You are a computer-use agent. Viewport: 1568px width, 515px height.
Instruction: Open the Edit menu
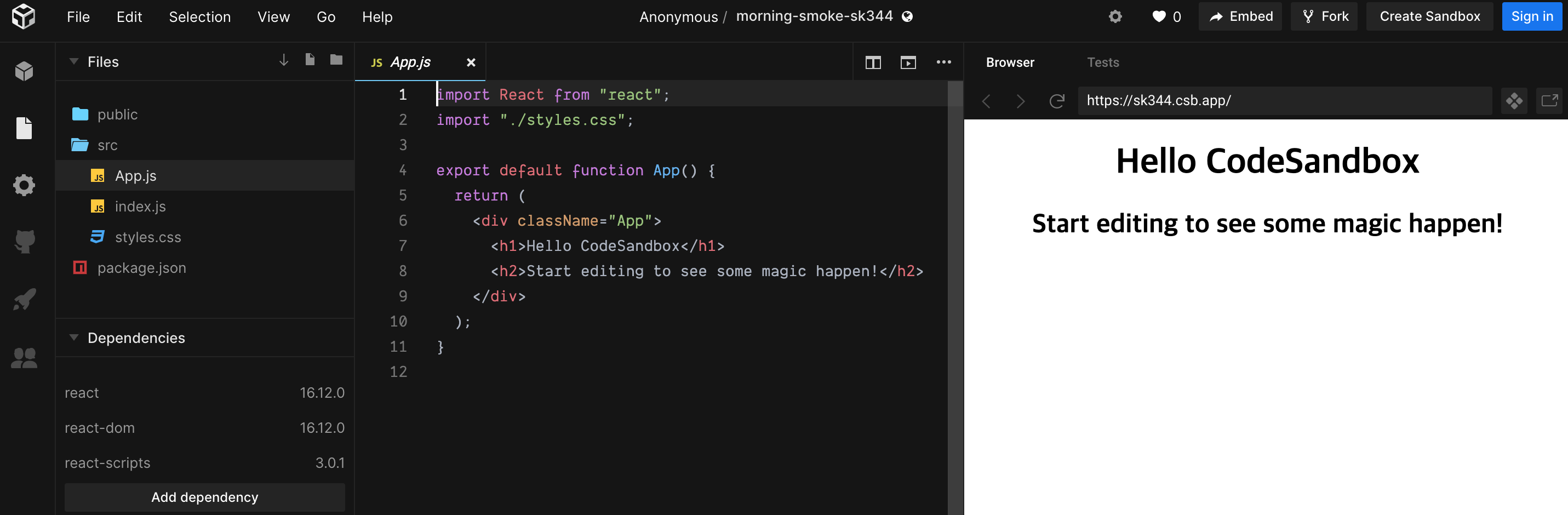(x=129, y=17)
